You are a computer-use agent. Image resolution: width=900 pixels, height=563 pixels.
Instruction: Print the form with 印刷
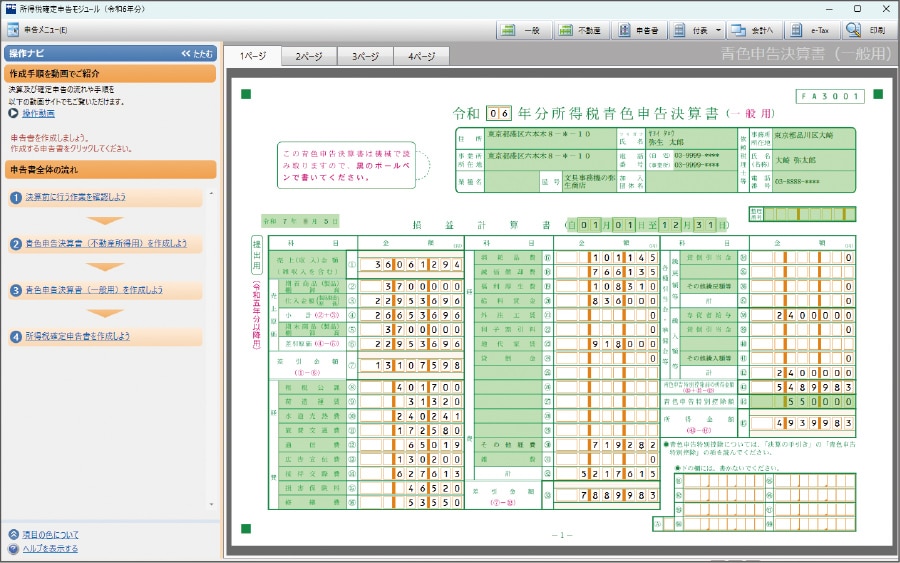pos(866,30)
